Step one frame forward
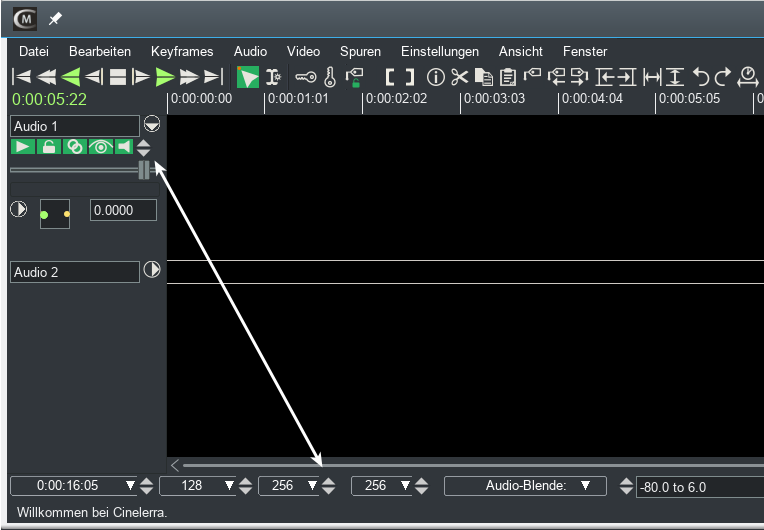The image size is (764, 530). (x=141, y=77)
